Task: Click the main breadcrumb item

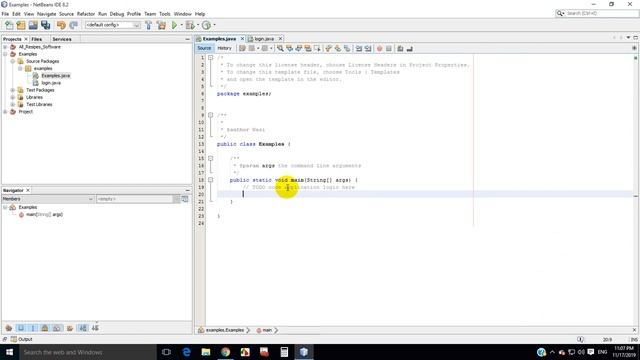Action: pos(266,330)
